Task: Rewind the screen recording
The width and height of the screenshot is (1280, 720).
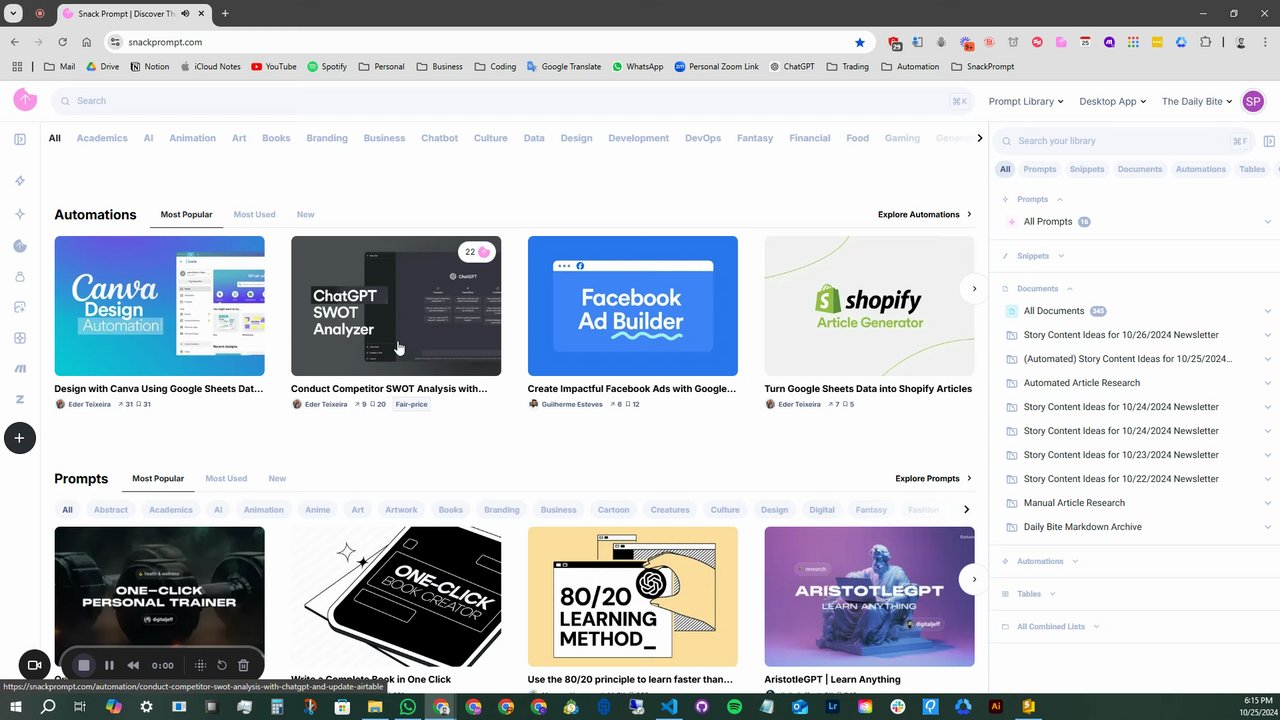Action: pyautogui.click(x=133, y=665)
